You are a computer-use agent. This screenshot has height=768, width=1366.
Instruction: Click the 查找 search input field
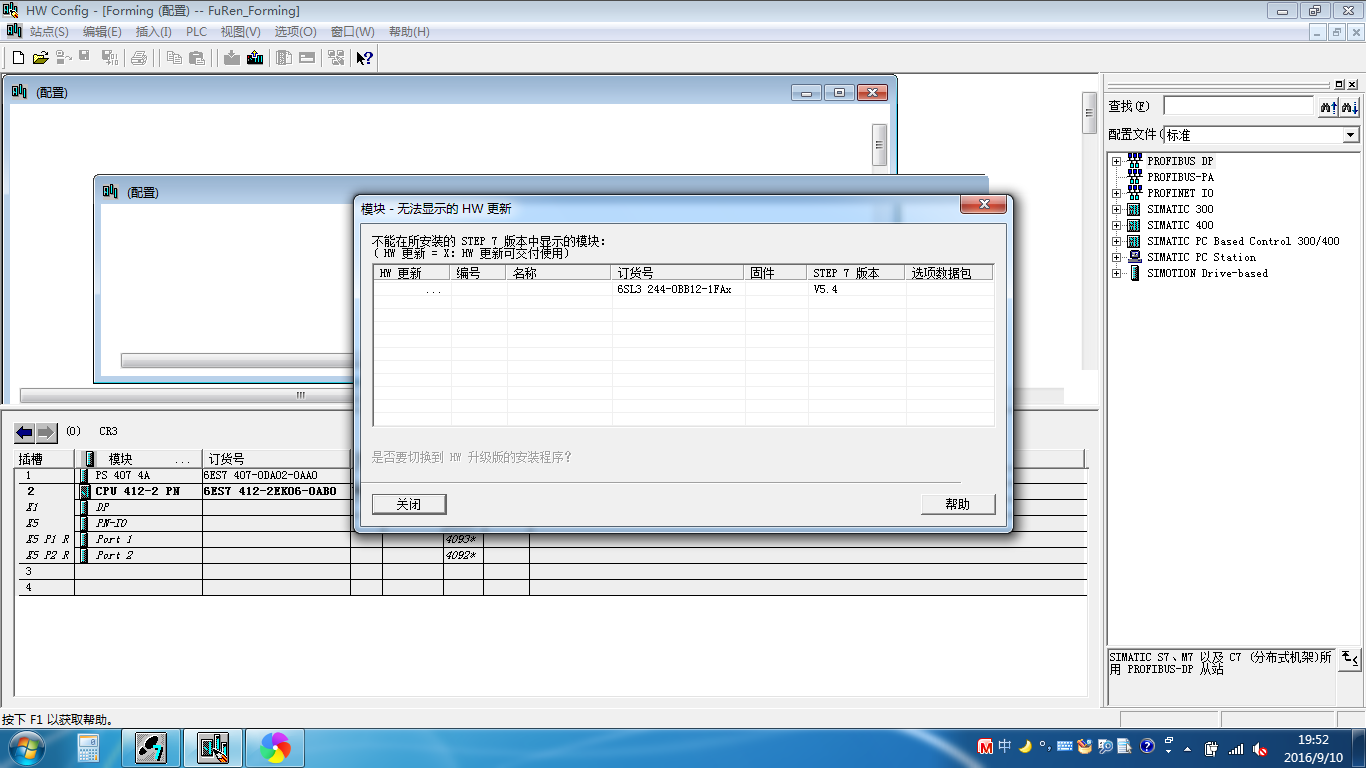pos(1238,106)
